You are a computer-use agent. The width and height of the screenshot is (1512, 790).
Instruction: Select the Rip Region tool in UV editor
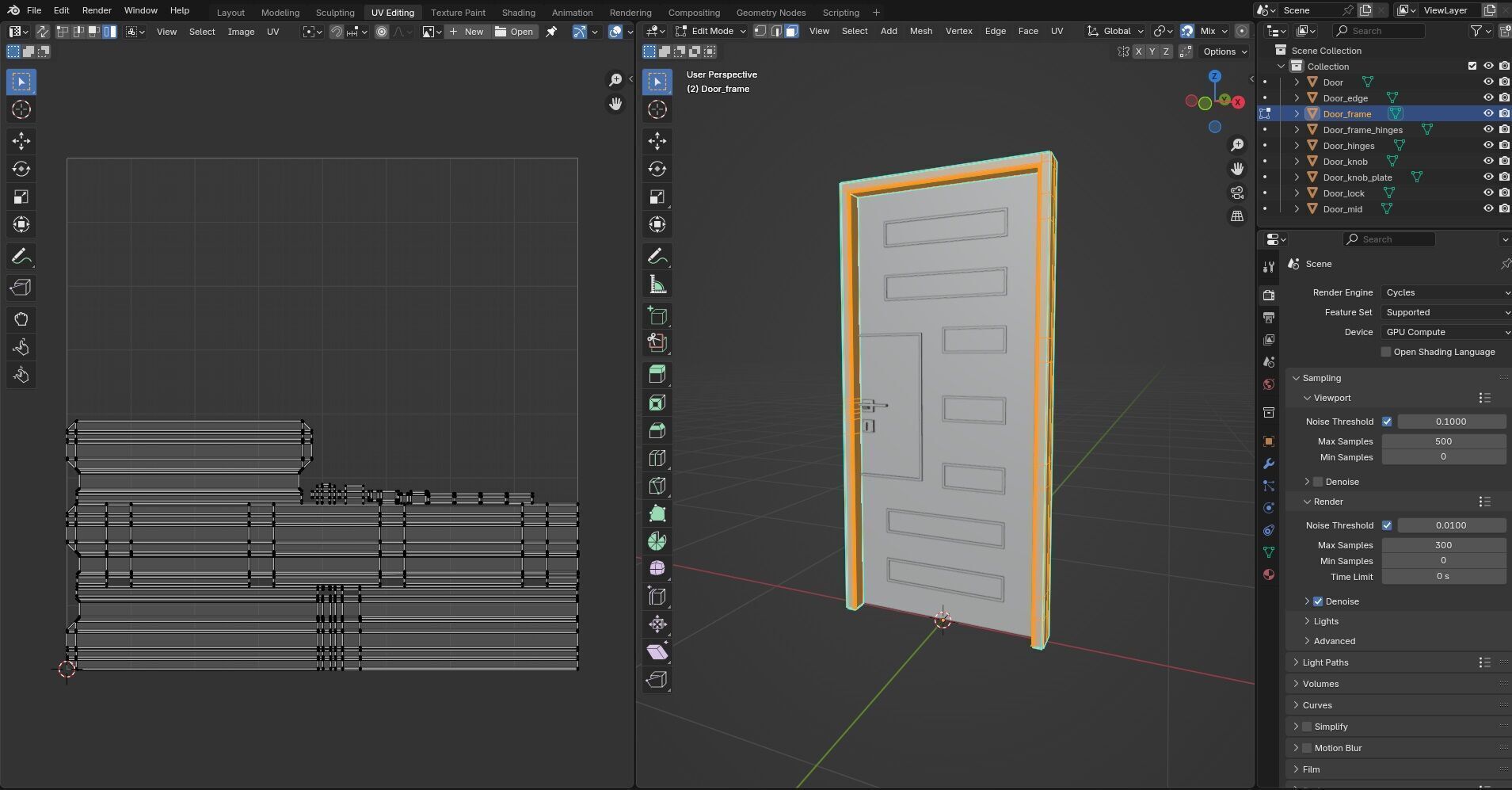click(21, 288)
